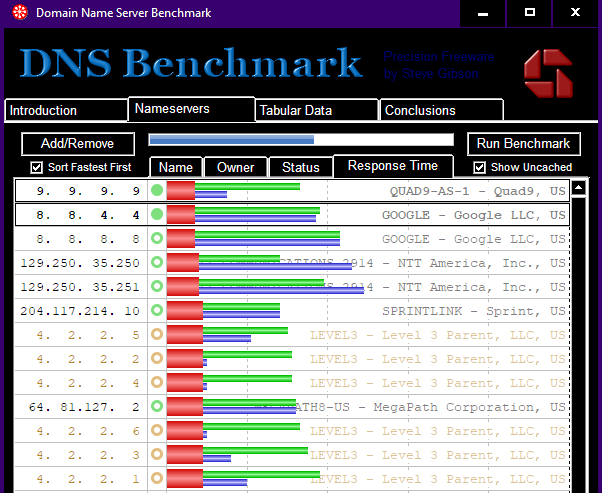Switch to the Nameservers tab

191,109
